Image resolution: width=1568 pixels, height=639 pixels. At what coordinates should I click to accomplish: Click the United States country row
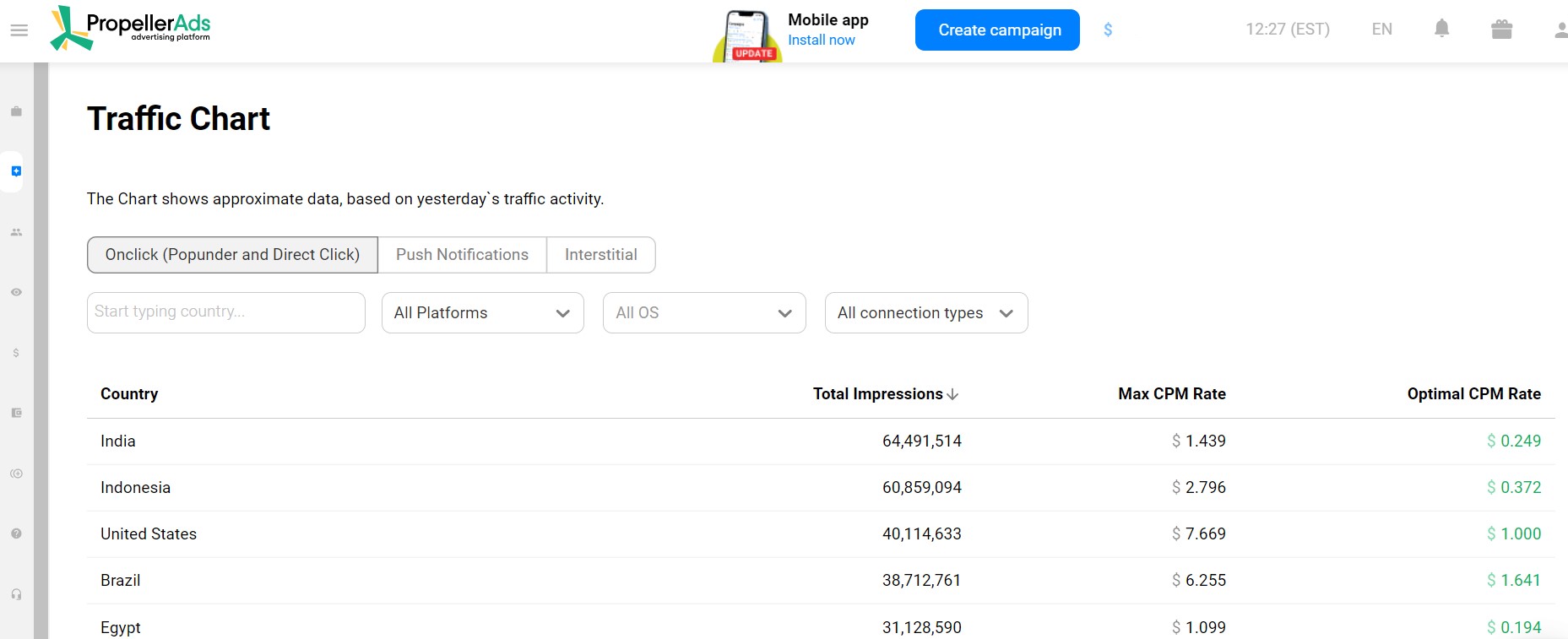click(821, 534)
